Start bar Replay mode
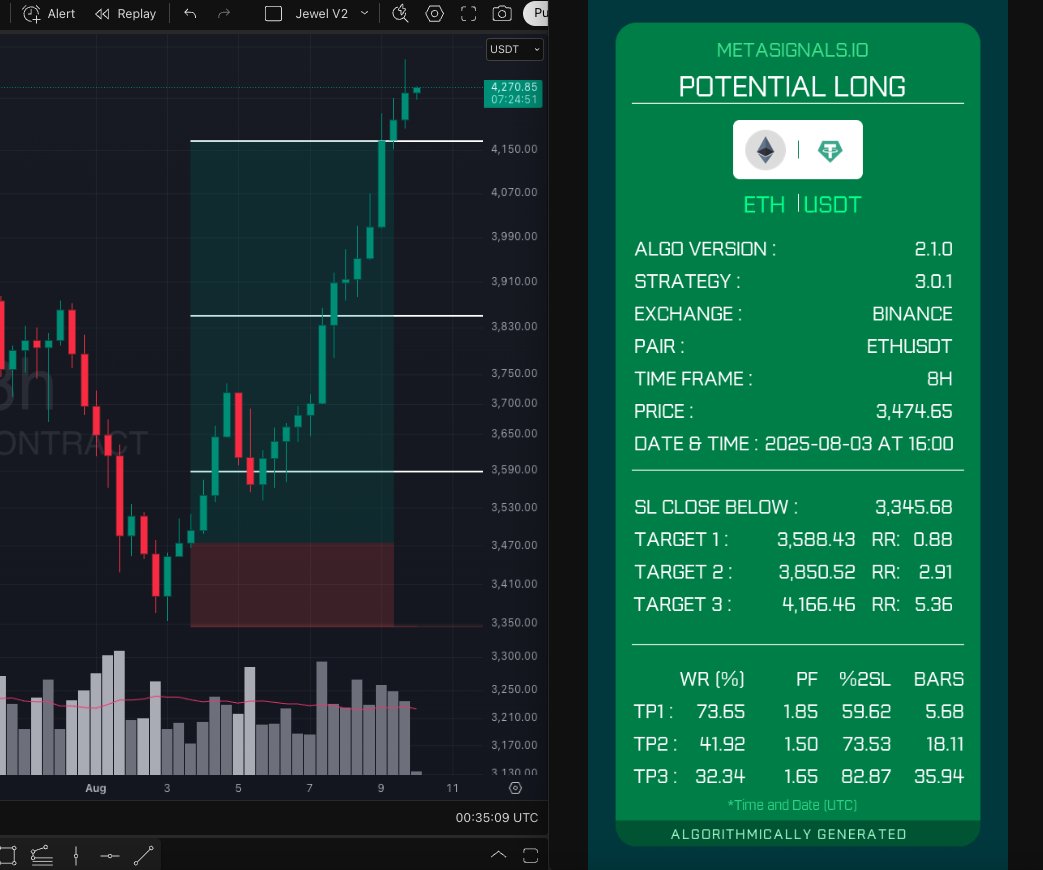 point(125,13)
